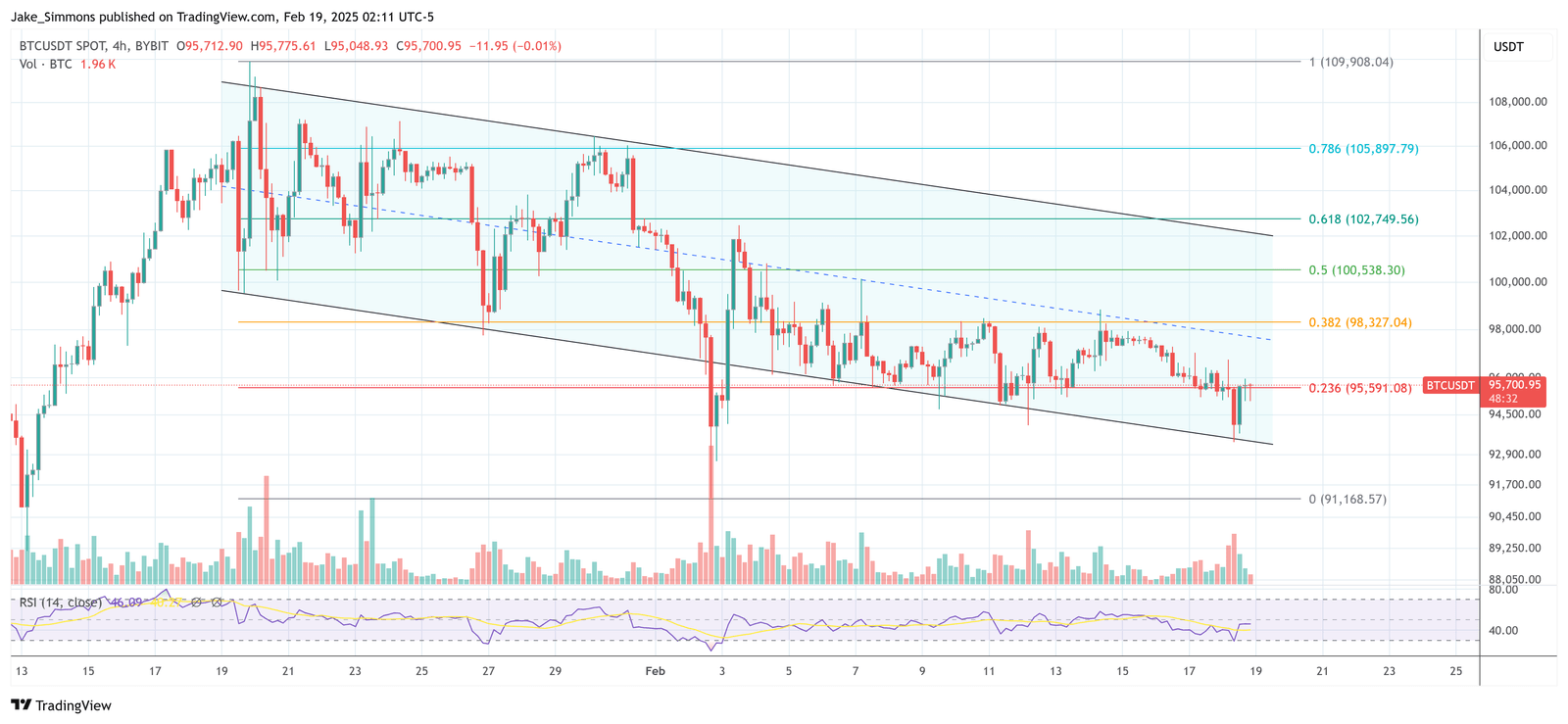
Task: Click the 106,000.00 price axis label
Action: [1518, 146]
